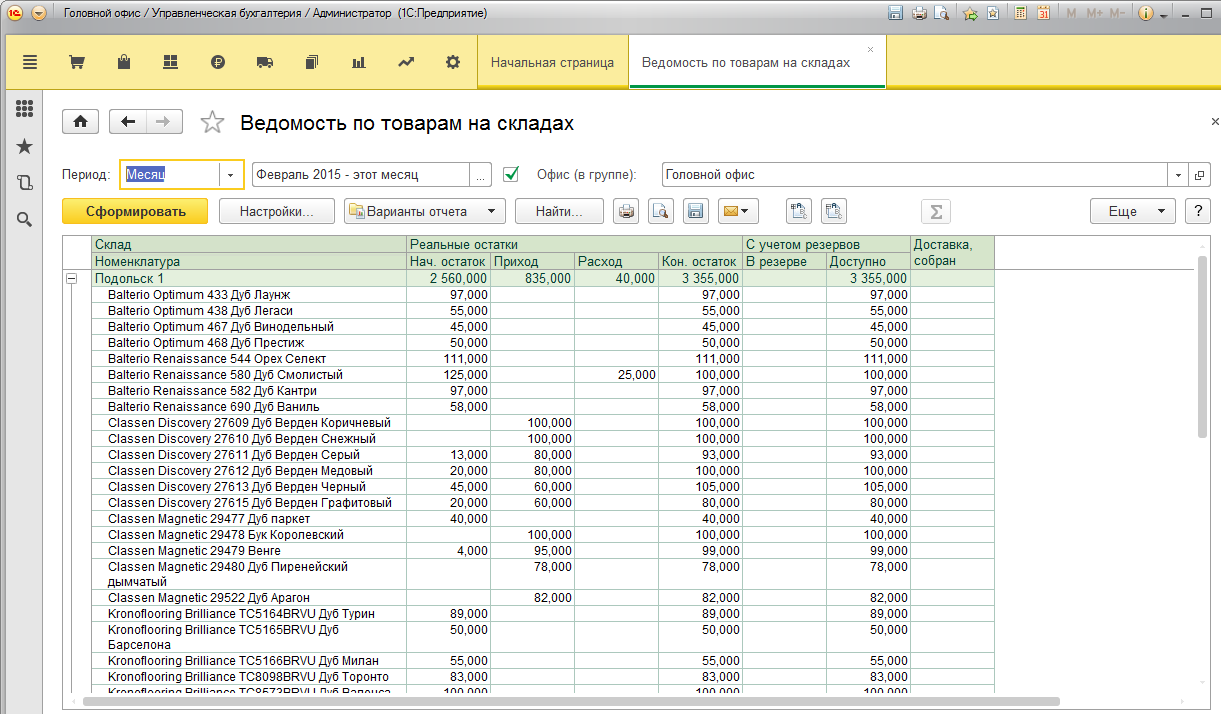Open the warehouse grid section icon
This screenshot has width=1221, height=714.
pyautogui.click(x=170, y=62)
